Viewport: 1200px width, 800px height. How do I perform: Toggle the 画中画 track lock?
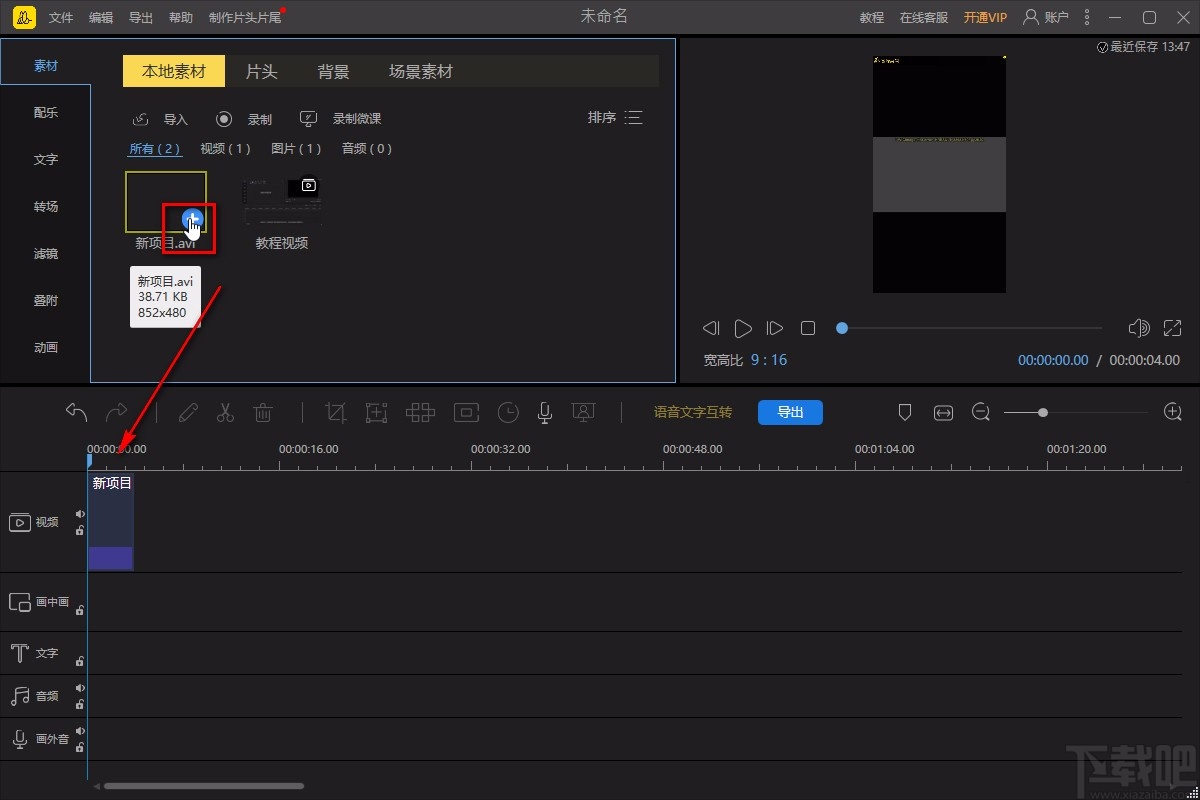80,609
